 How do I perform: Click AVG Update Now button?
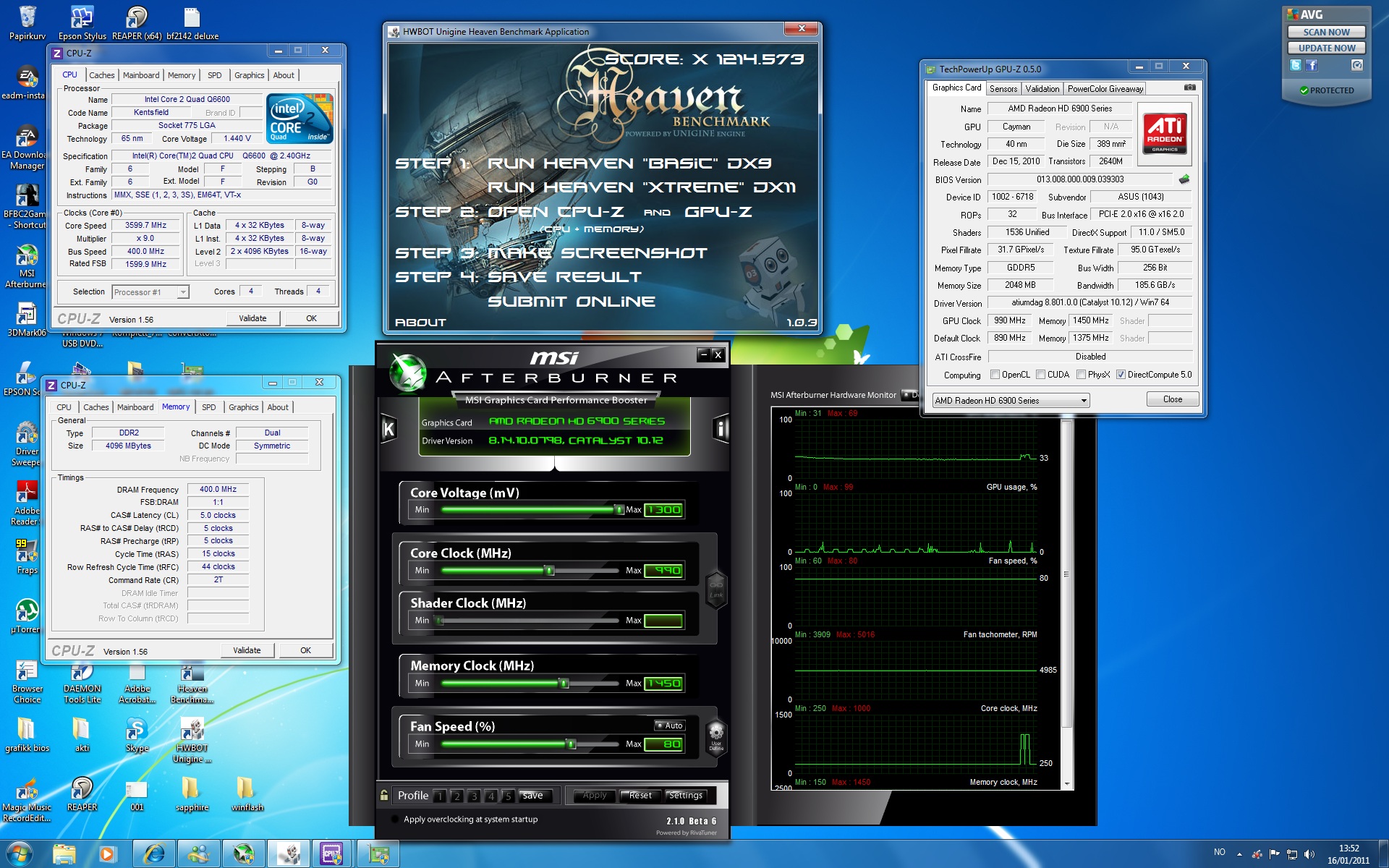click(x=1327, y=48)
